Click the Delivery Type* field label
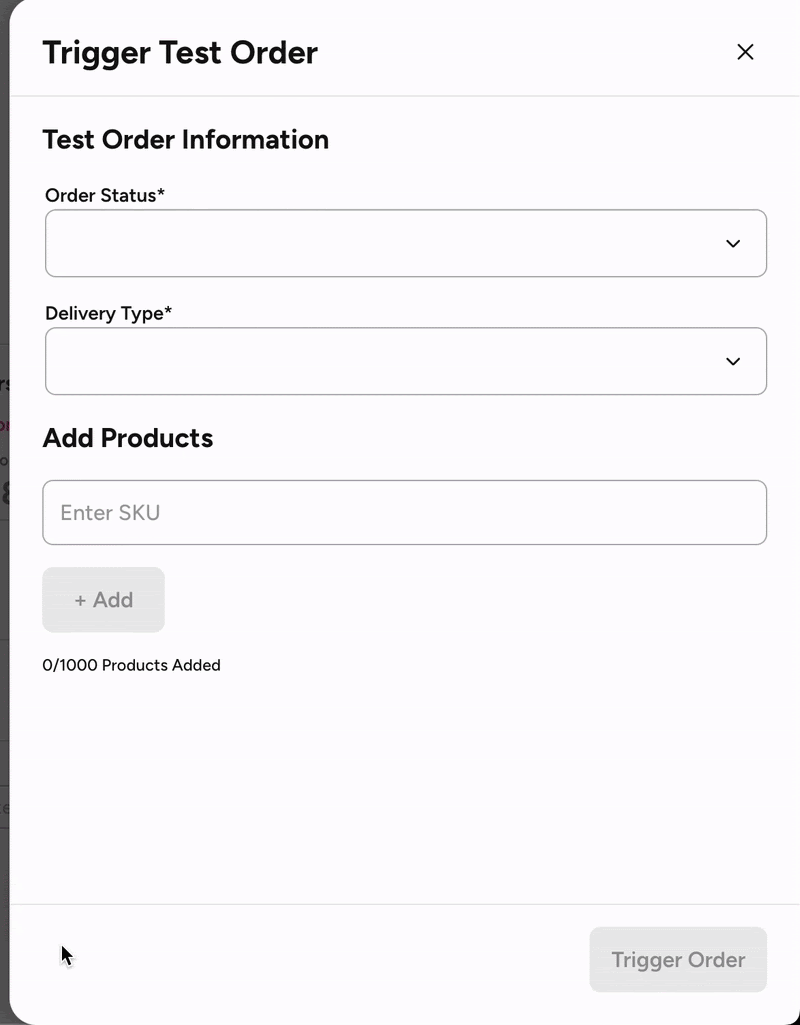The height and width of the screenshot is (1025, 800). [109, 314]
